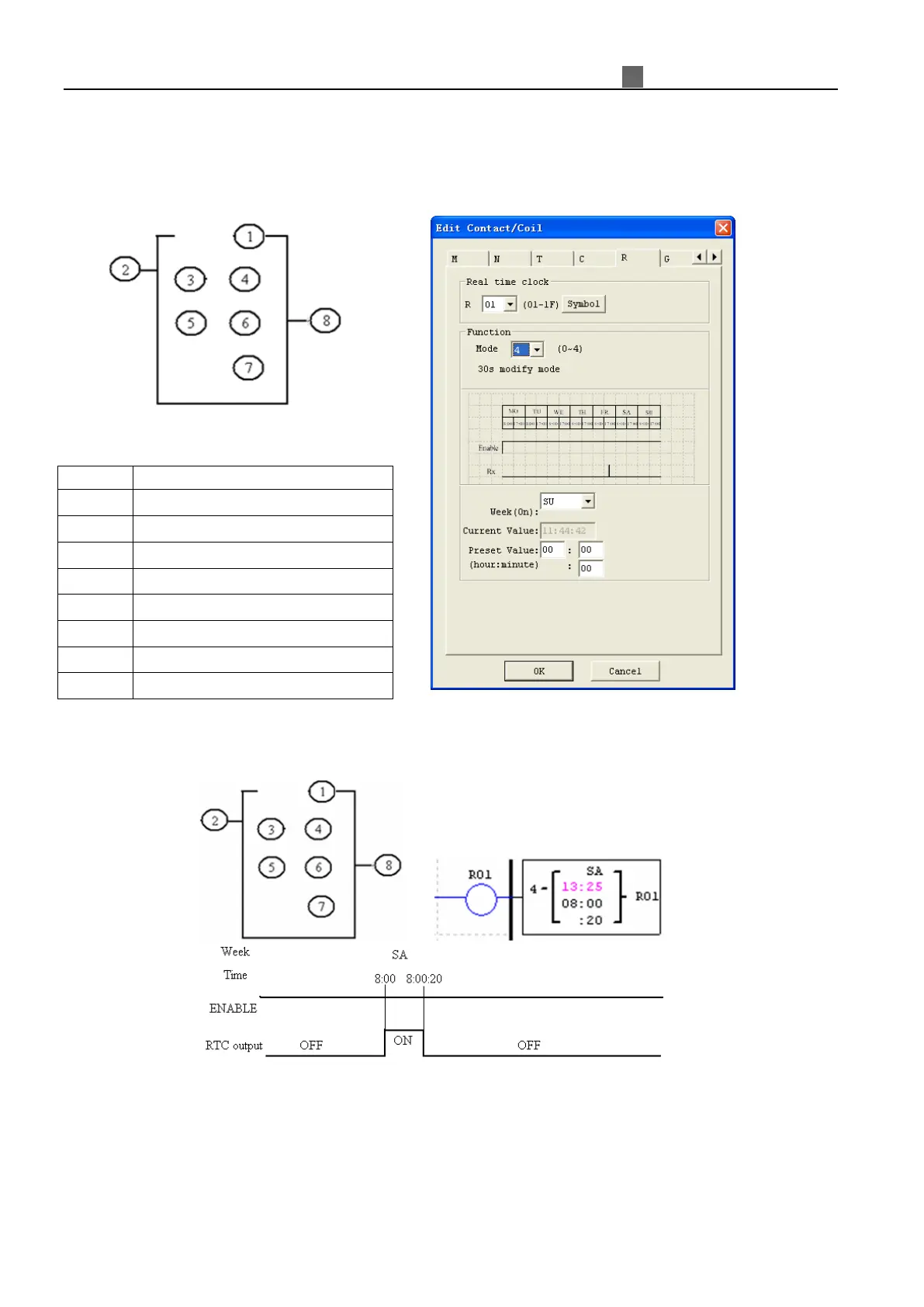Screen dimensions: 924x1307
Task: Click the R01 coil circle in ladder diagram
Action: pos(481,900)
